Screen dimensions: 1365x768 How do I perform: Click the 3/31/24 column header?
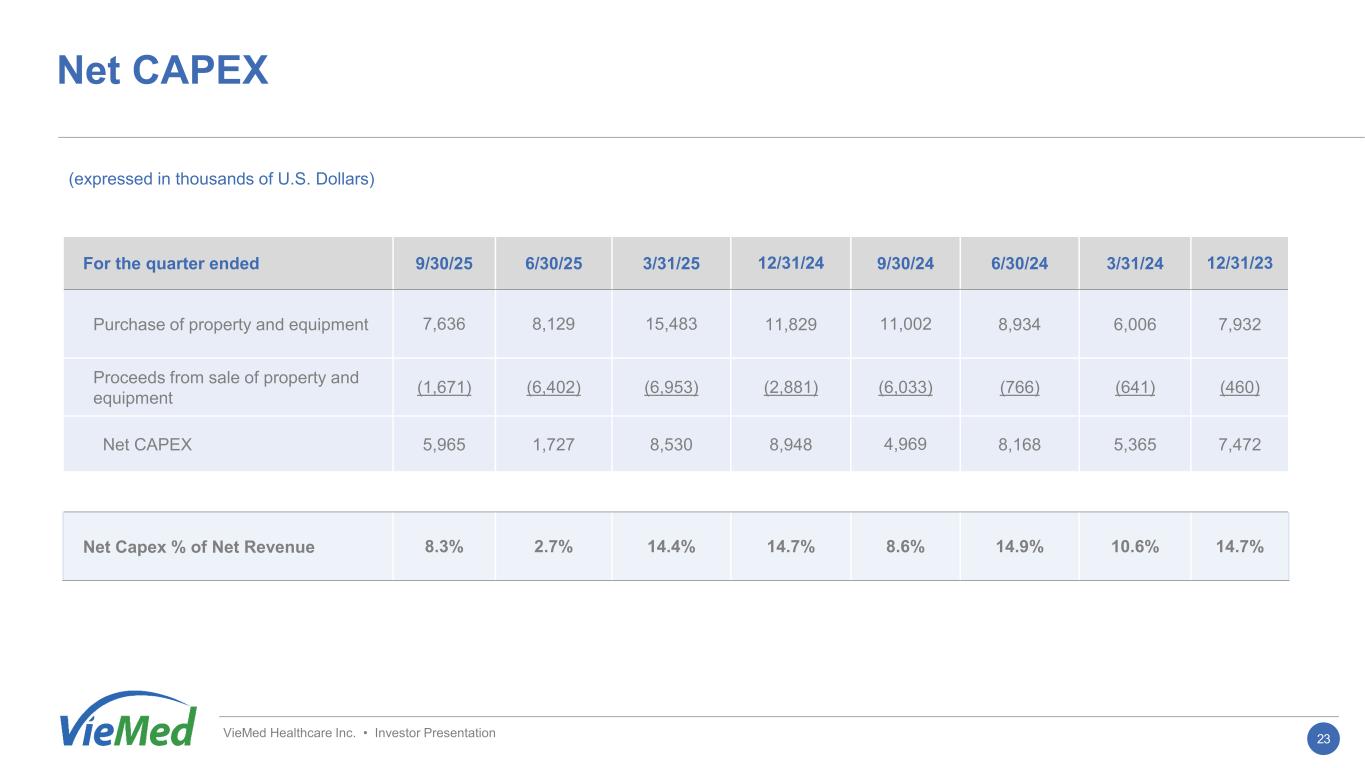(x=1135, y=264)
